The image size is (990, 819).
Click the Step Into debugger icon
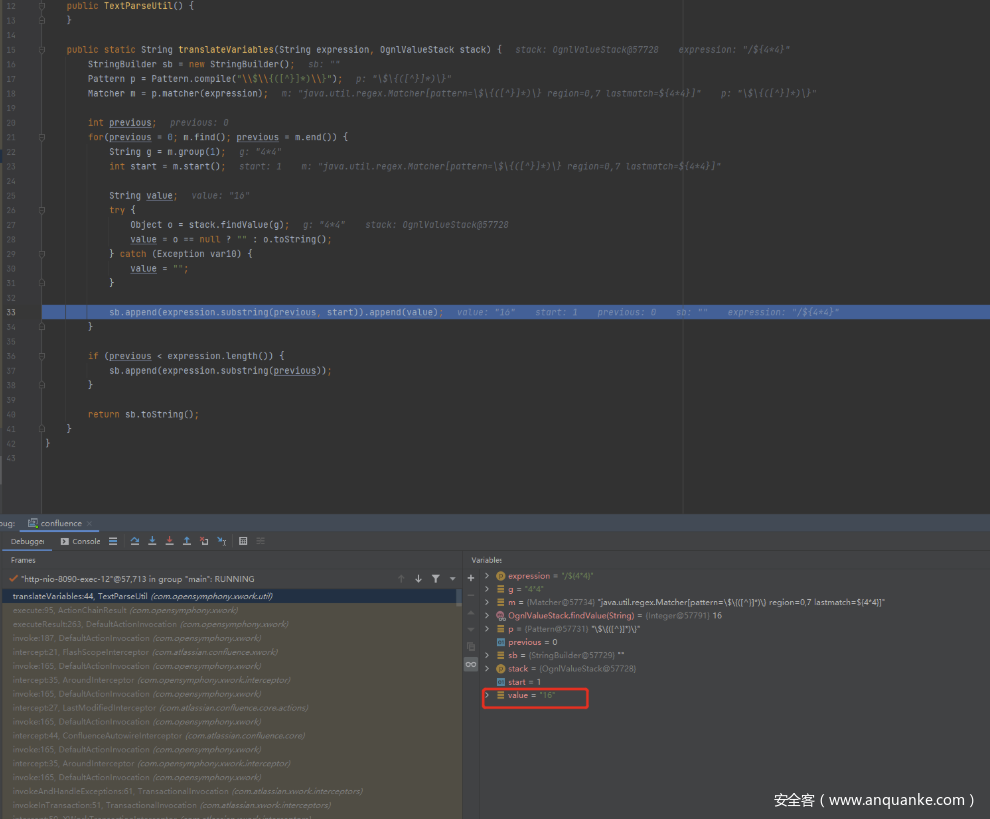pyautogui.click(x=151, y=541)
